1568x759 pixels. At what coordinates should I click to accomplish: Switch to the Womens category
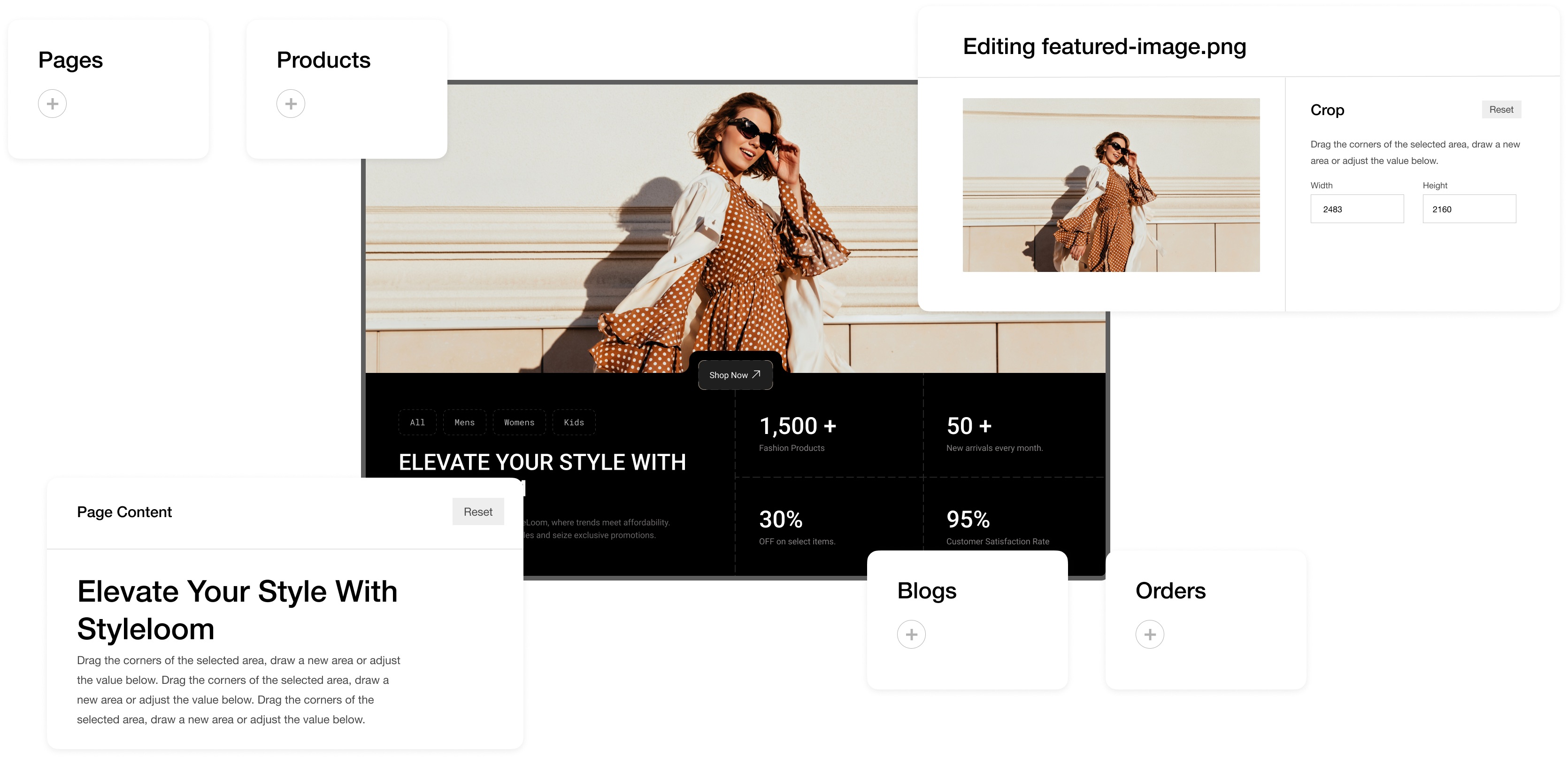519,422
